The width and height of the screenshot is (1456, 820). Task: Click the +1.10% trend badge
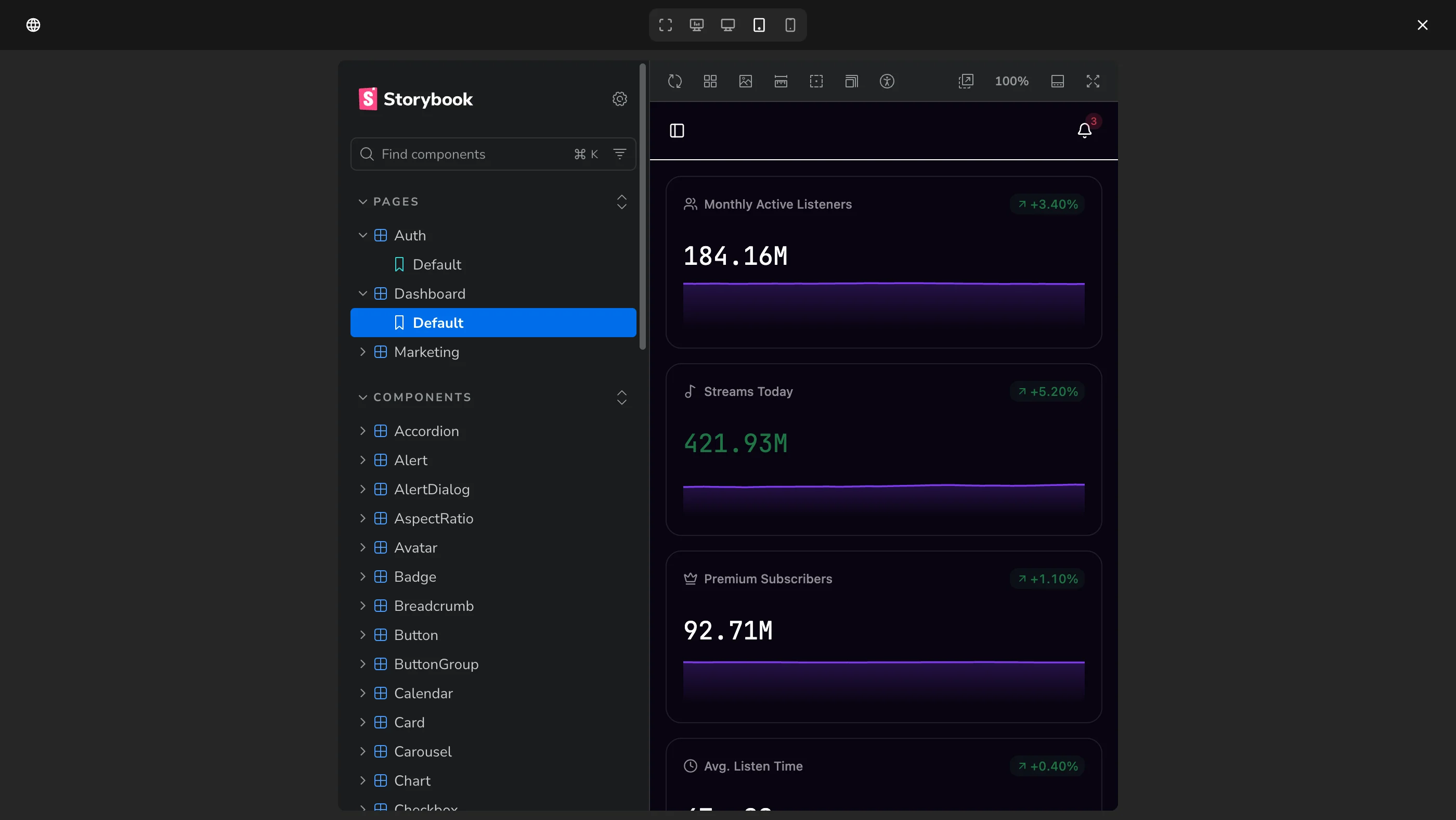click(1047, 579)
